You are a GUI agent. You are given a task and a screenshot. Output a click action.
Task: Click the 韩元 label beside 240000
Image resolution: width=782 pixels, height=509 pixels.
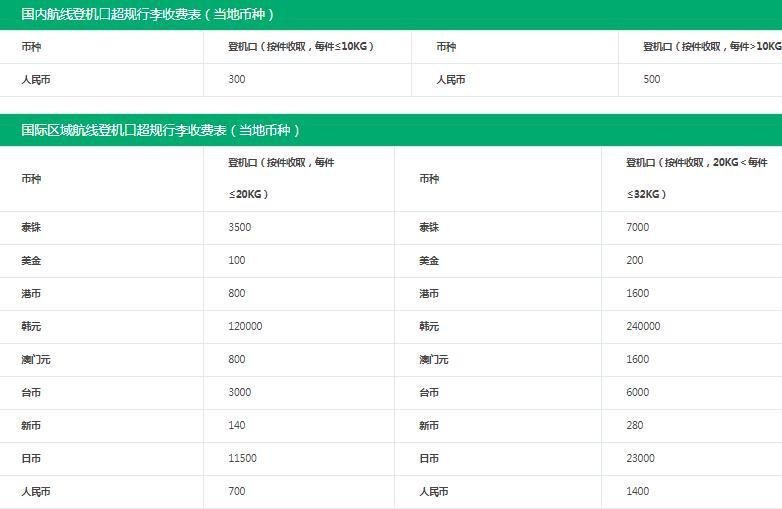tap(429, 327)
